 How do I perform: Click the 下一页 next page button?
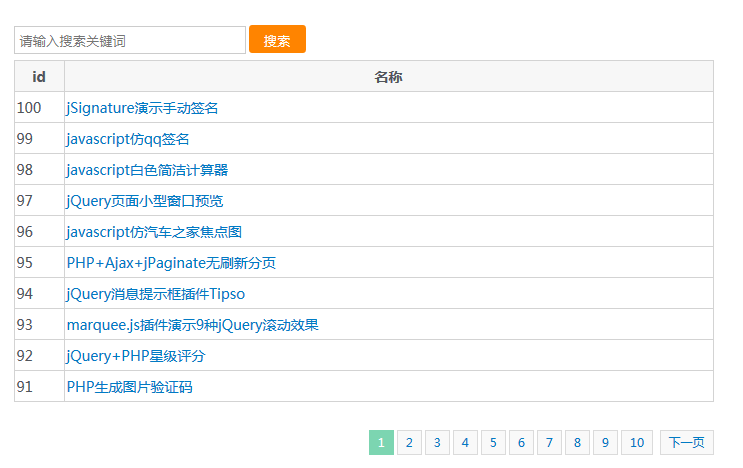pyautogui.click(x=687, y=443)
